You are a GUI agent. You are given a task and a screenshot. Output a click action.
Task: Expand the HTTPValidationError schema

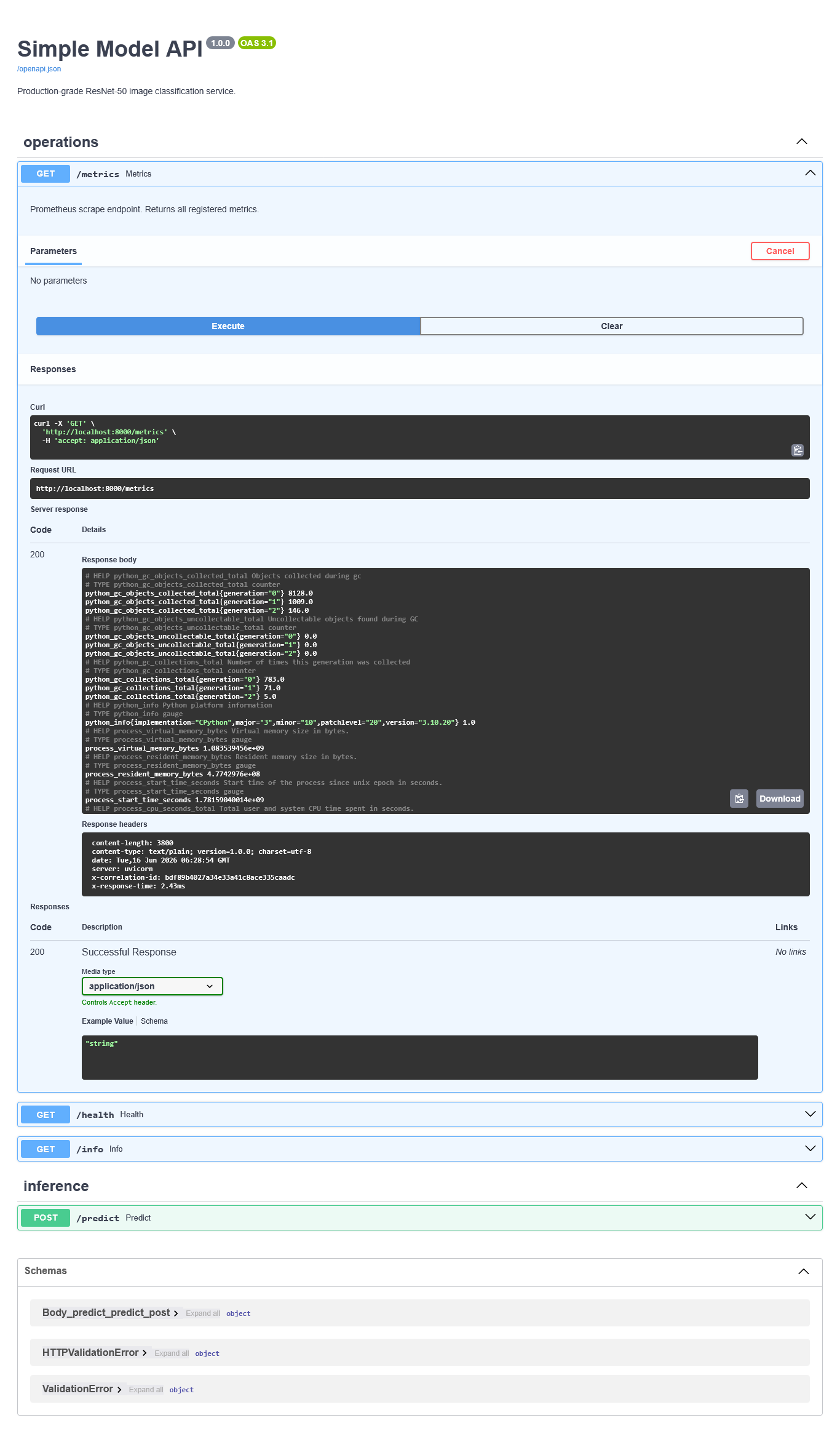point(95,1352)
